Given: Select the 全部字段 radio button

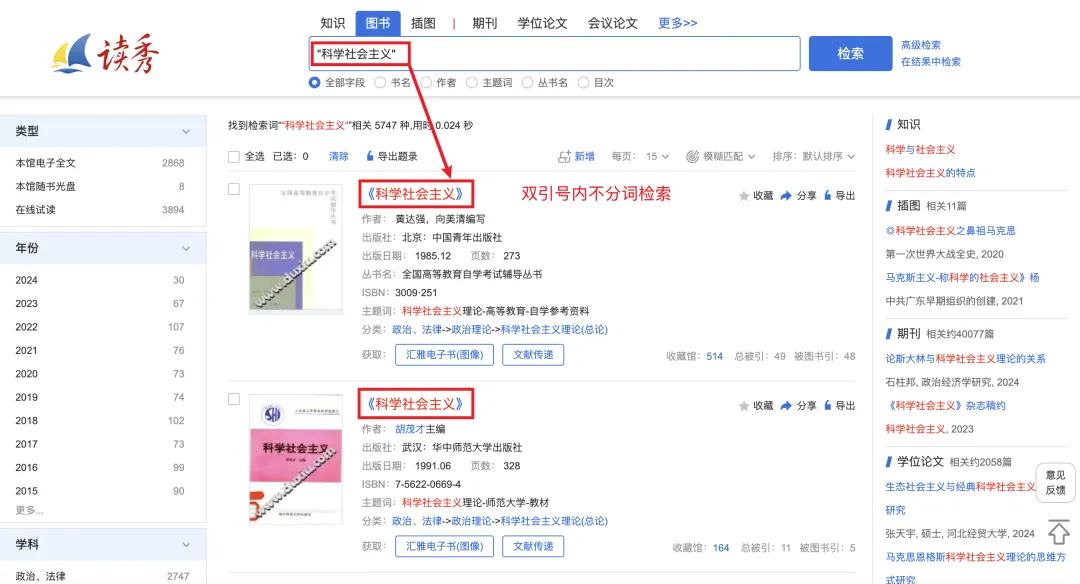Looking at the screenshot, I should 315,83.
